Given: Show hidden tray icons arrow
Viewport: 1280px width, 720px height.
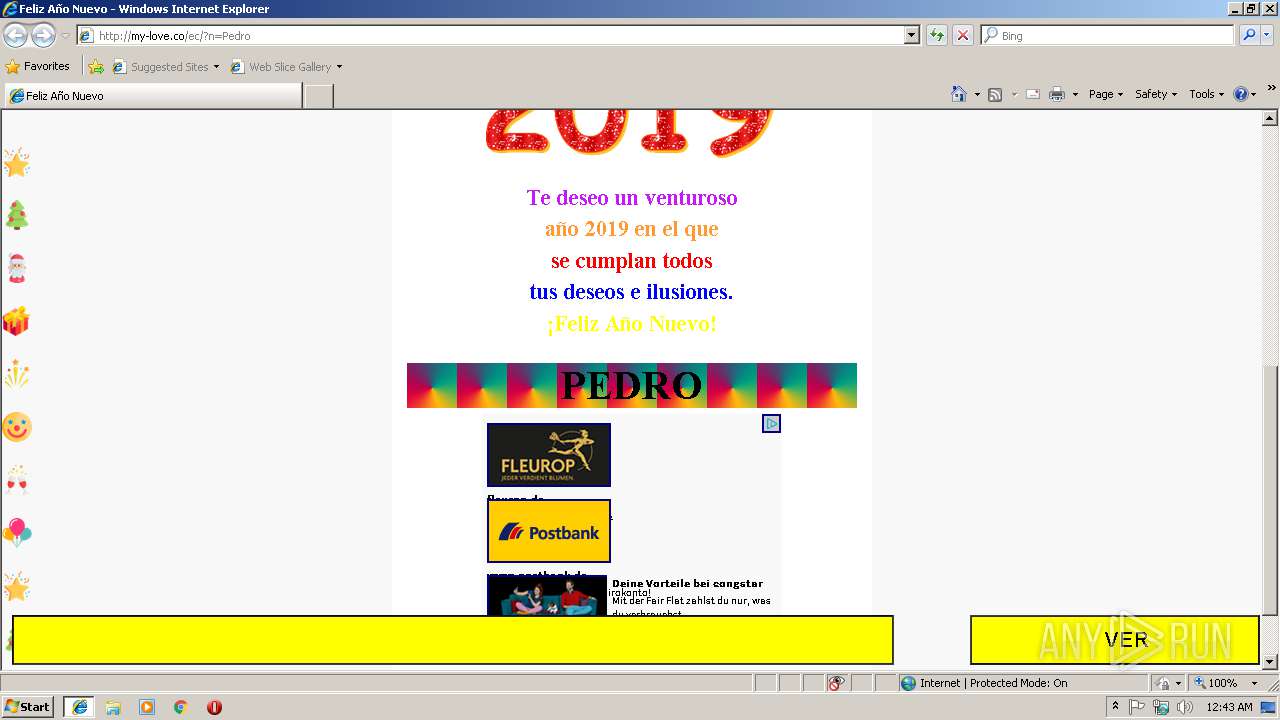Looking at the screenshot, I should 1115,706.
